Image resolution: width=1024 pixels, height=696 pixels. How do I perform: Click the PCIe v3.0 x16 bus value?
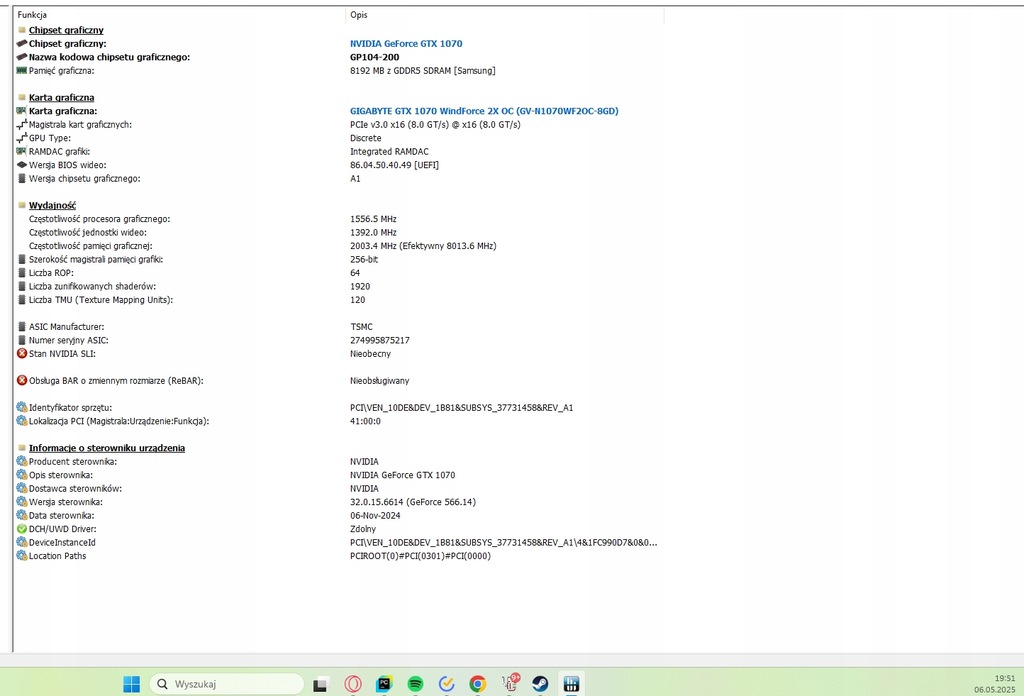(x=435, y=125)
